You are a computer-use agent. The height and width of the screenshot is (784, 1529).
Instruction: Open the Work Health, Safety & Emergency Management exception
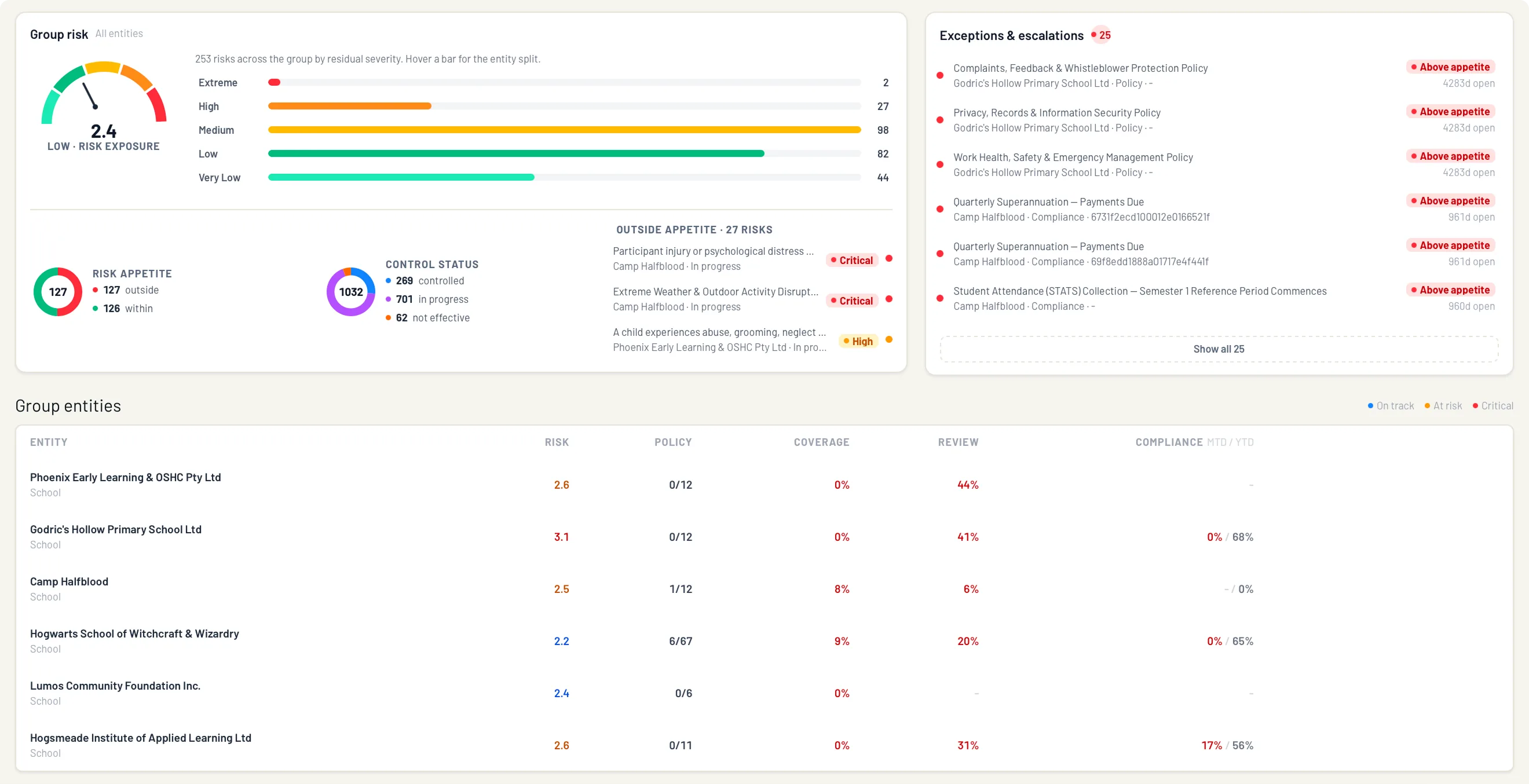coord(1217,164)
